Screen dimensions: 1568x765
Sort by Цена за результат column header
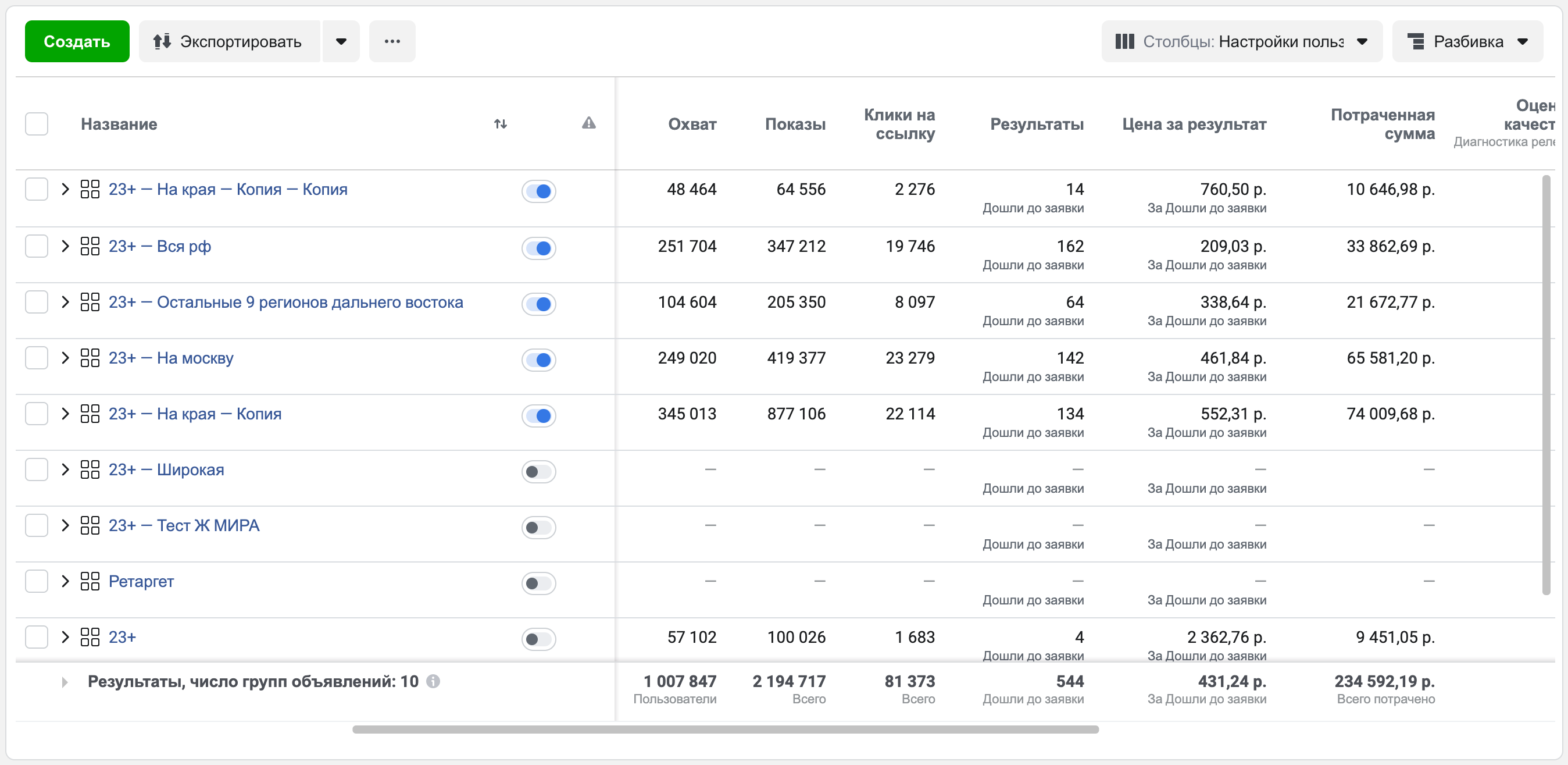(1194, 124)
